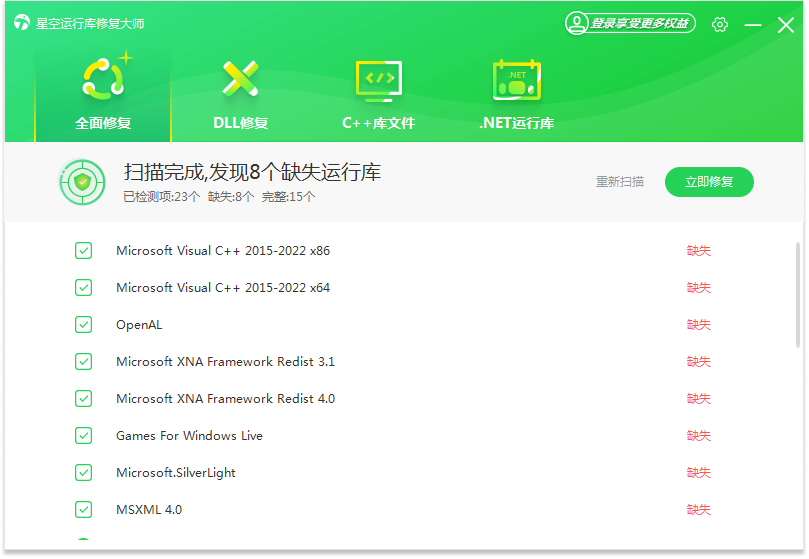
Task: Click the app logo in title bar
Action: point(22,23)
